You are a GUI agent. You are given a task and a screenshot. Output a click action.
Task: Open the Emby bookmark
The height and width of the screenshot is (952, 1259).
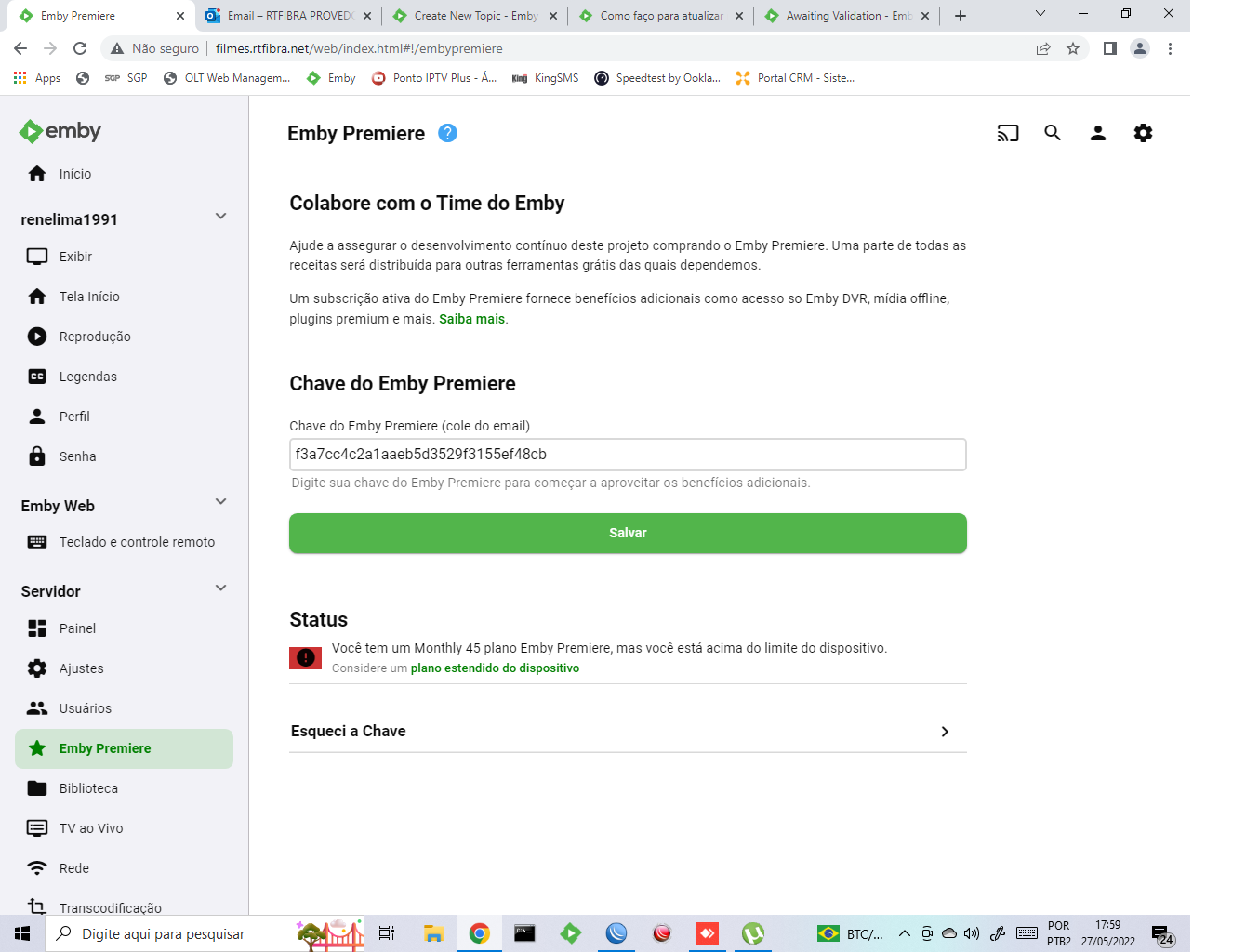(332, 78)
